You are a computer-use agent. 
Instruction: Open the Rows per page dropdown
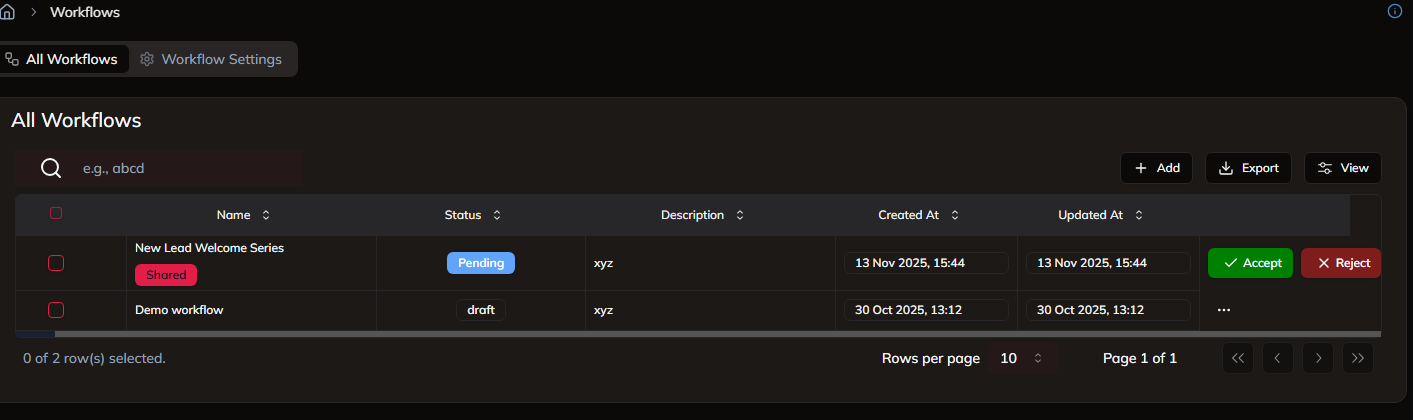point(1021,358)
